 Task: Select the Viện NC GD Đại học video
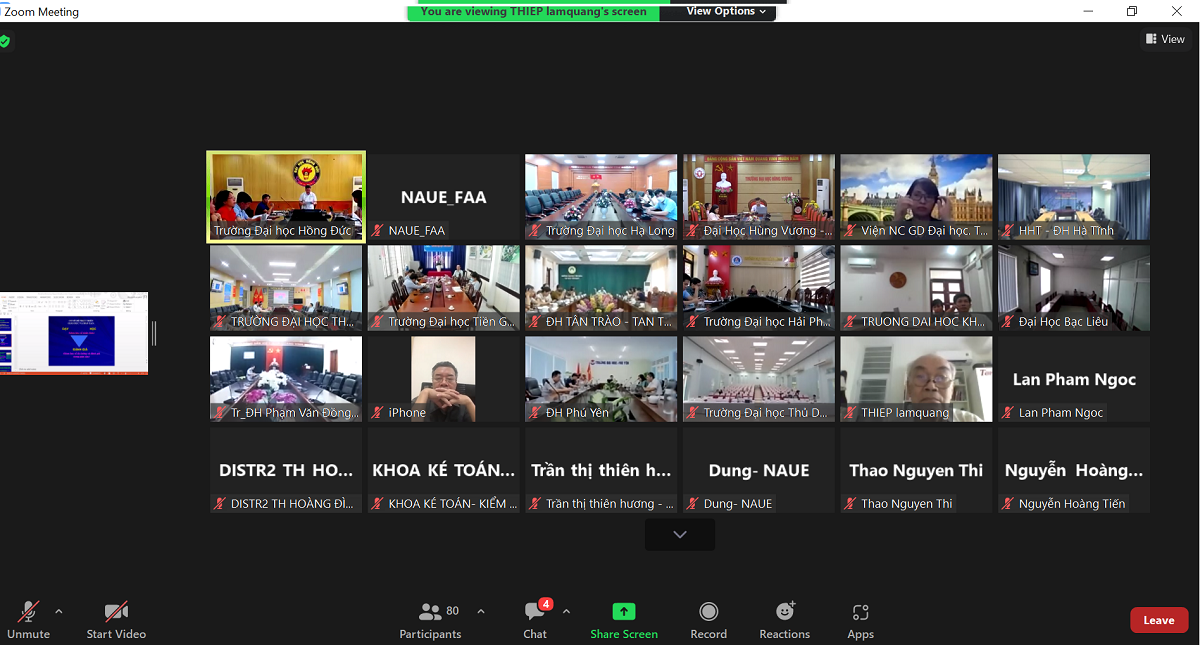click(916, 197)
